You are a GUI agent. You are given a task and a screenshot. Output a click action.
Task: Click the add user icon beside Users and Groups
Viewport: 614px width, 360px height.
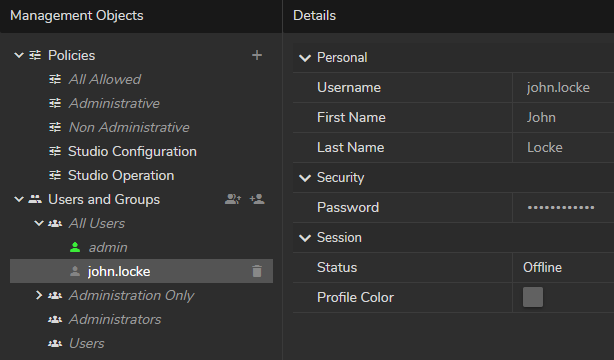(x=257, y=199)
